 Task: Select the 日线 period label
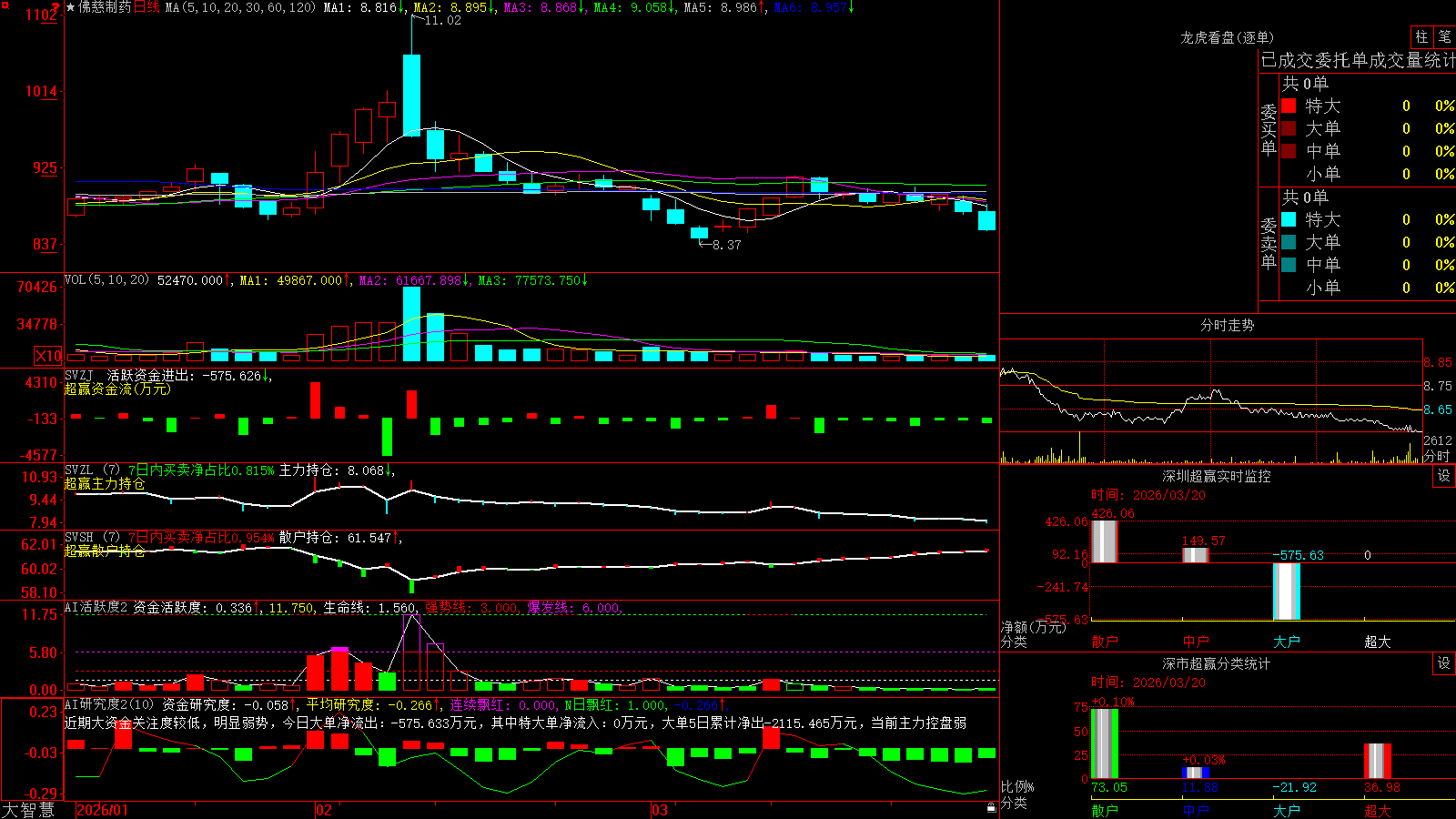(x=147, y=7)
